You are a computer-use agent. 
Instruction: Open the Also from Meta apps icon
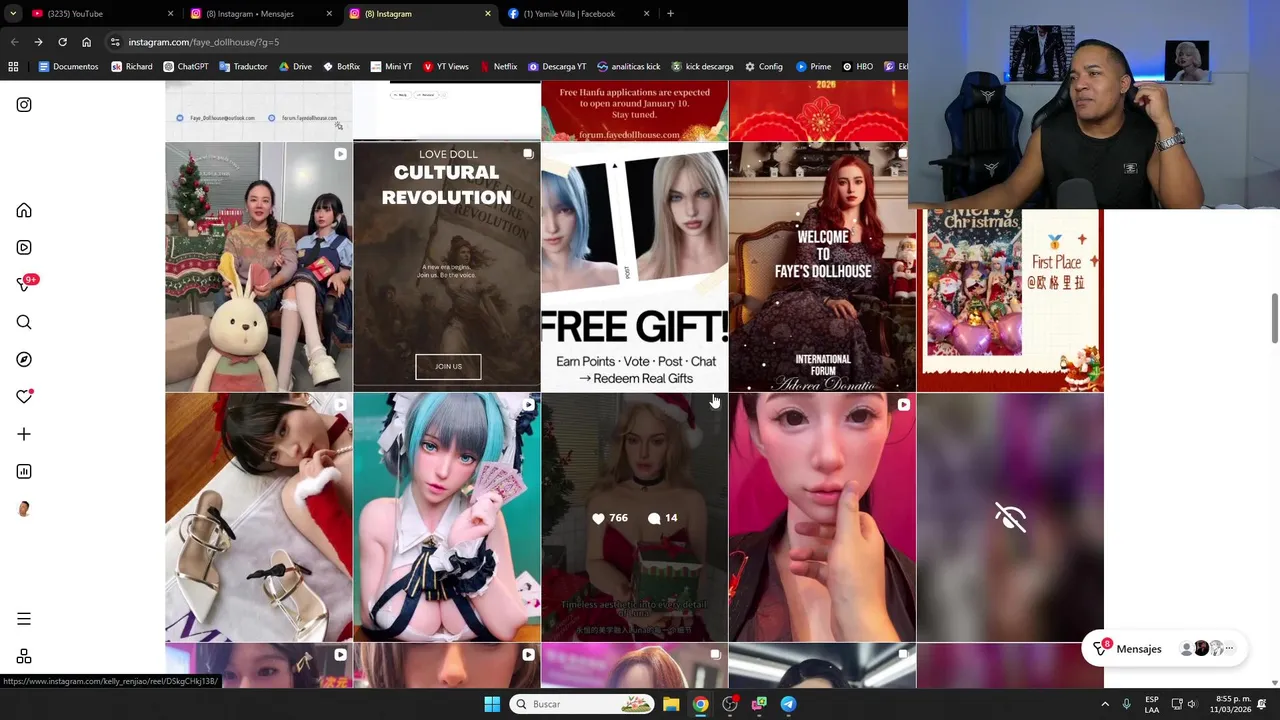point(24,656)
